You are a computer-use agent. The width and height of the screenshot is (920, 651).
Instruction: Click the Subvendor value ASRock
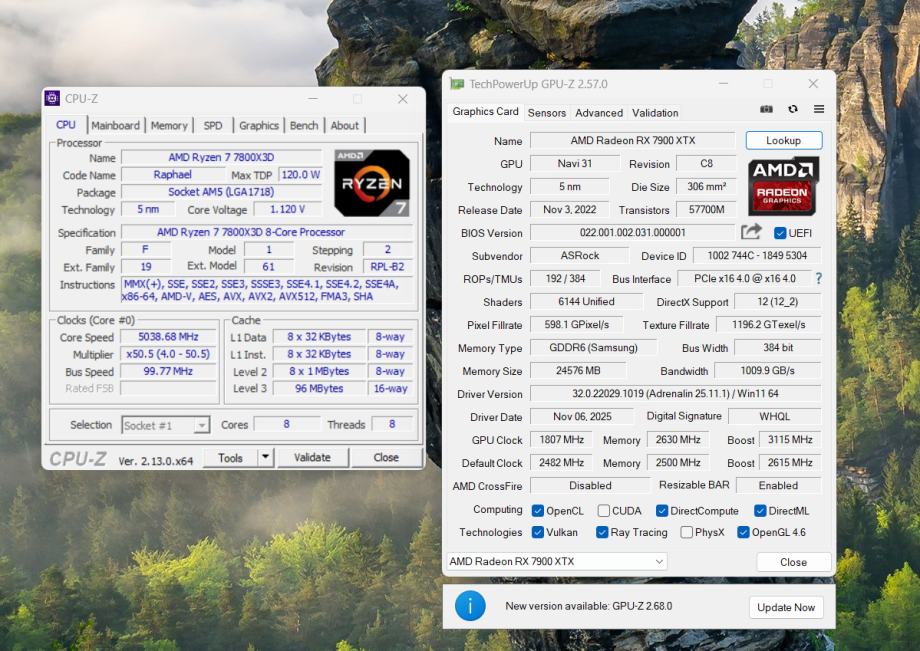tap(580, 256)
